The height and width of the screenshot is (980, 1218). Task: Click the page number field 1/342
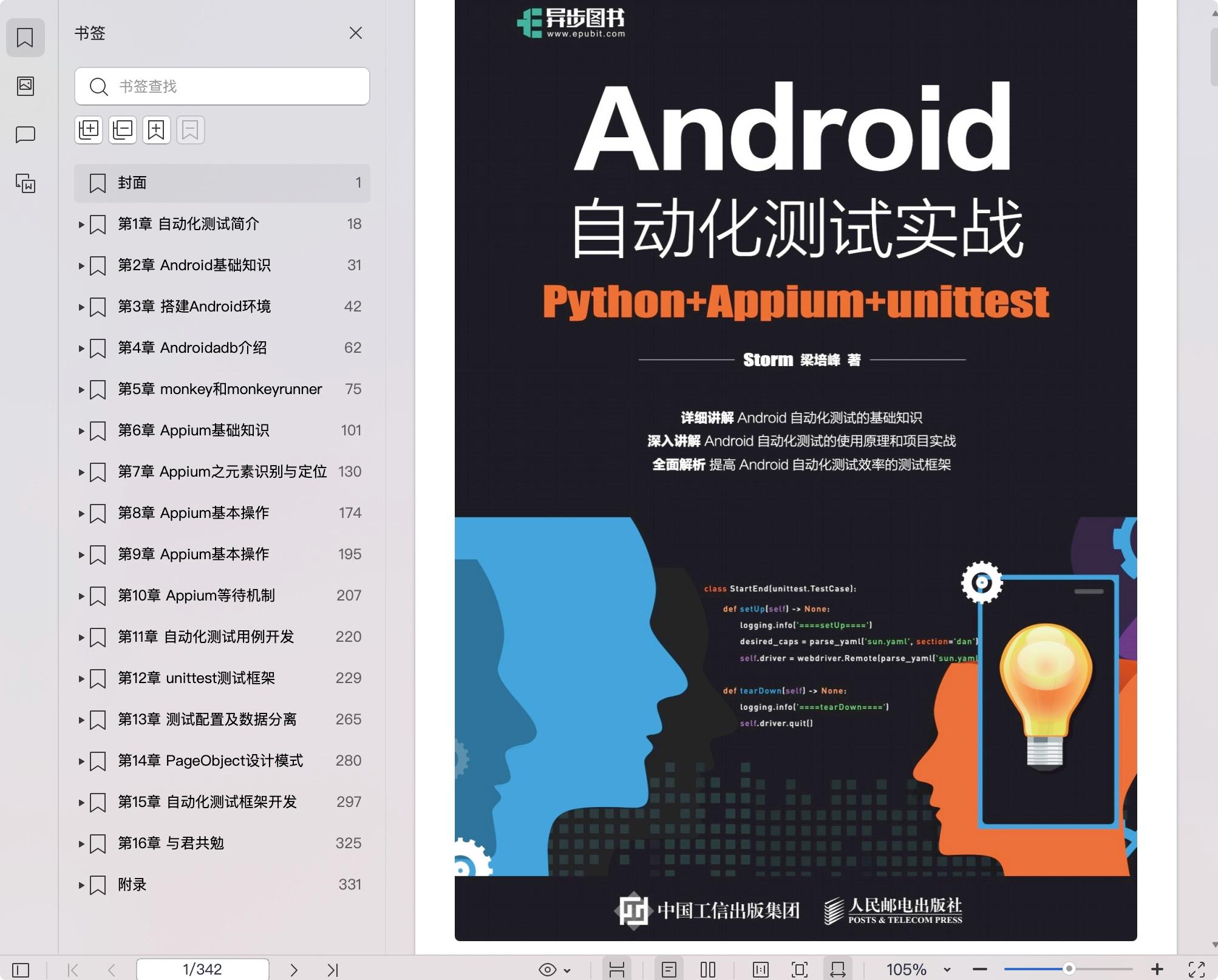click(203, 969)
